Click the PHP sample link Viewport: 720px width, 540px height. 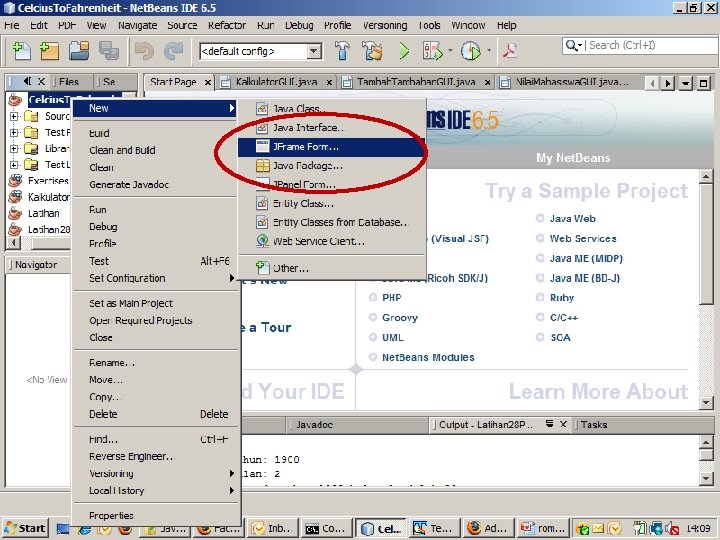point(392,298)
